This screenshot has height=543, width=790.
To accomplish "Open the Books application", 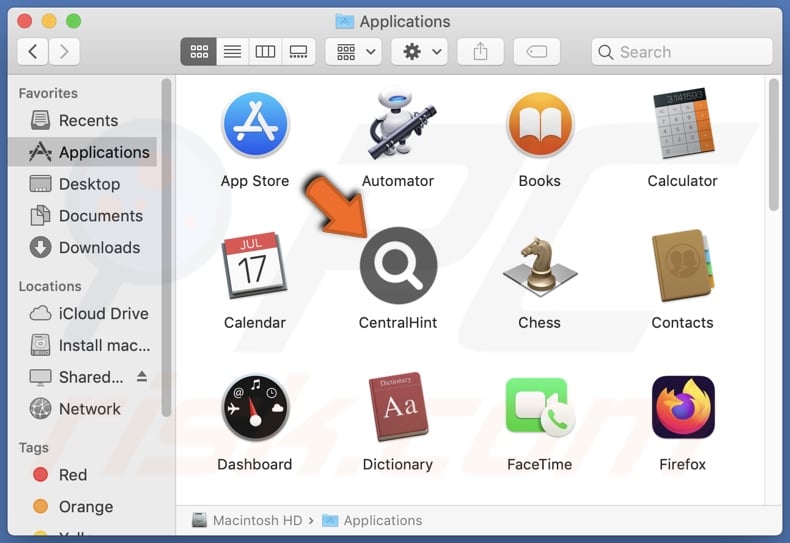I will point(540,124).
